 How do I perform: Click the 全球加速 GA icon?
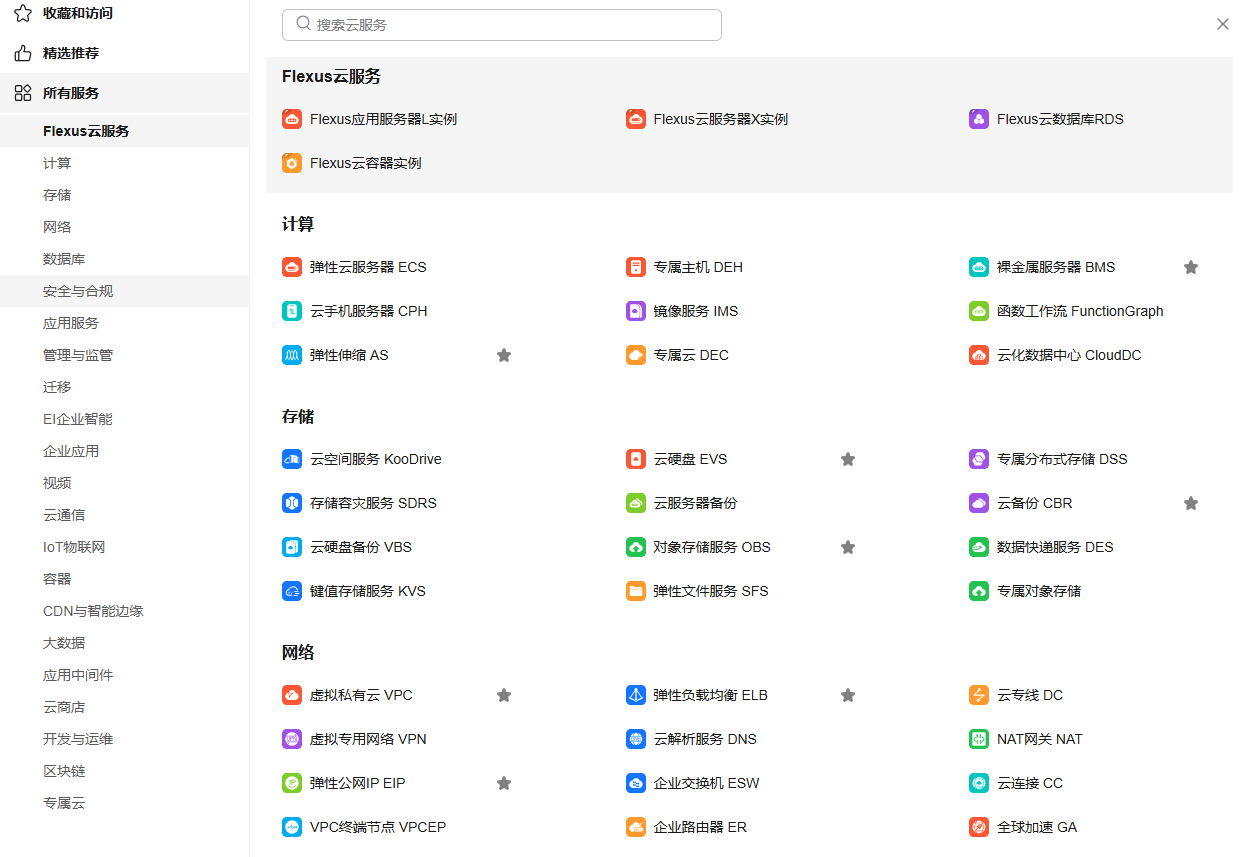click(x=979, y=827)
